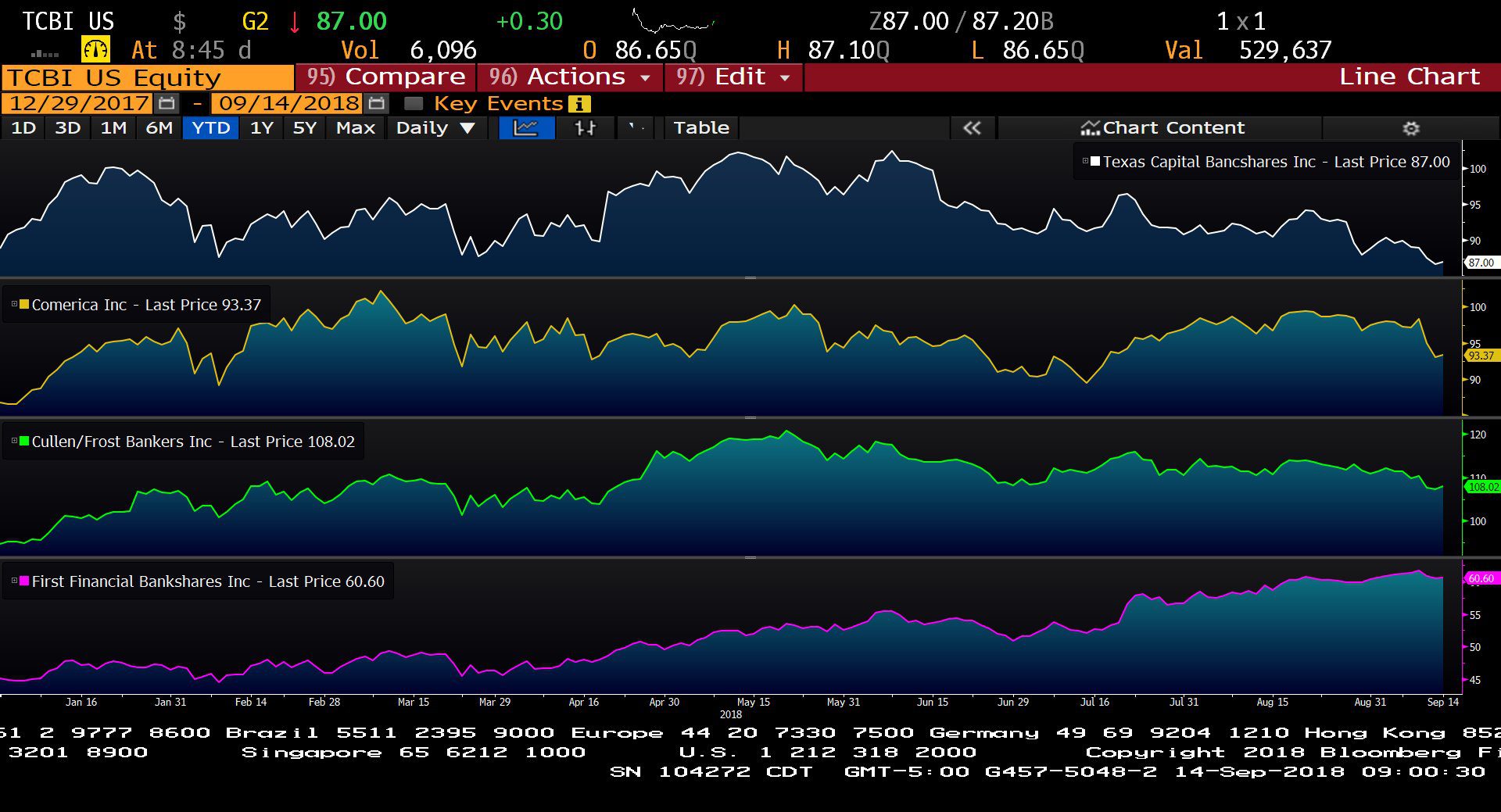Open chart settings gear icon
Viewport: 1501px width, 812px height.
tap(1411, 128)
